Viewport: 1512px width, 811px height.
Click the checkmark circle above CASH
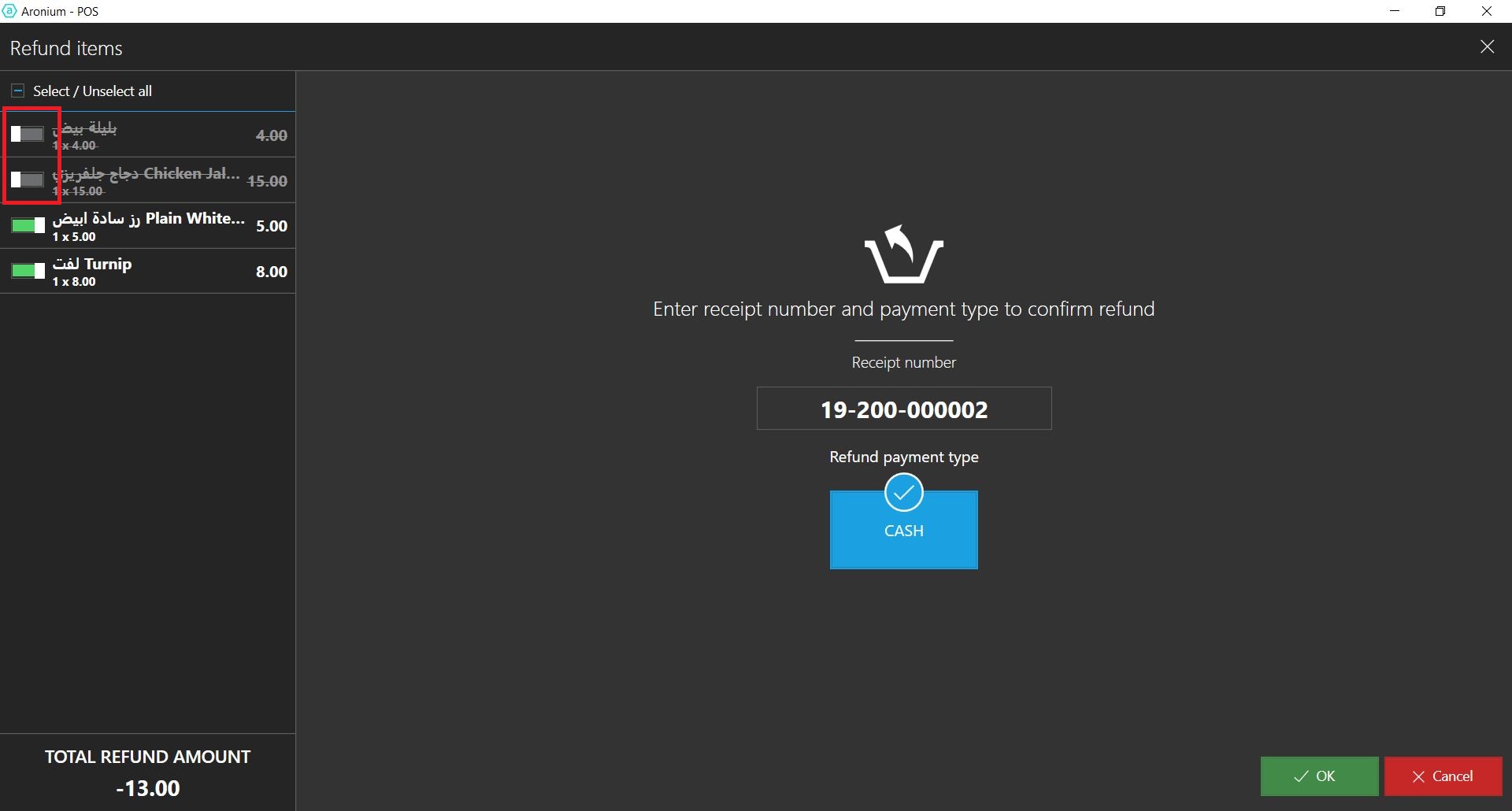[x=903, y=493]
